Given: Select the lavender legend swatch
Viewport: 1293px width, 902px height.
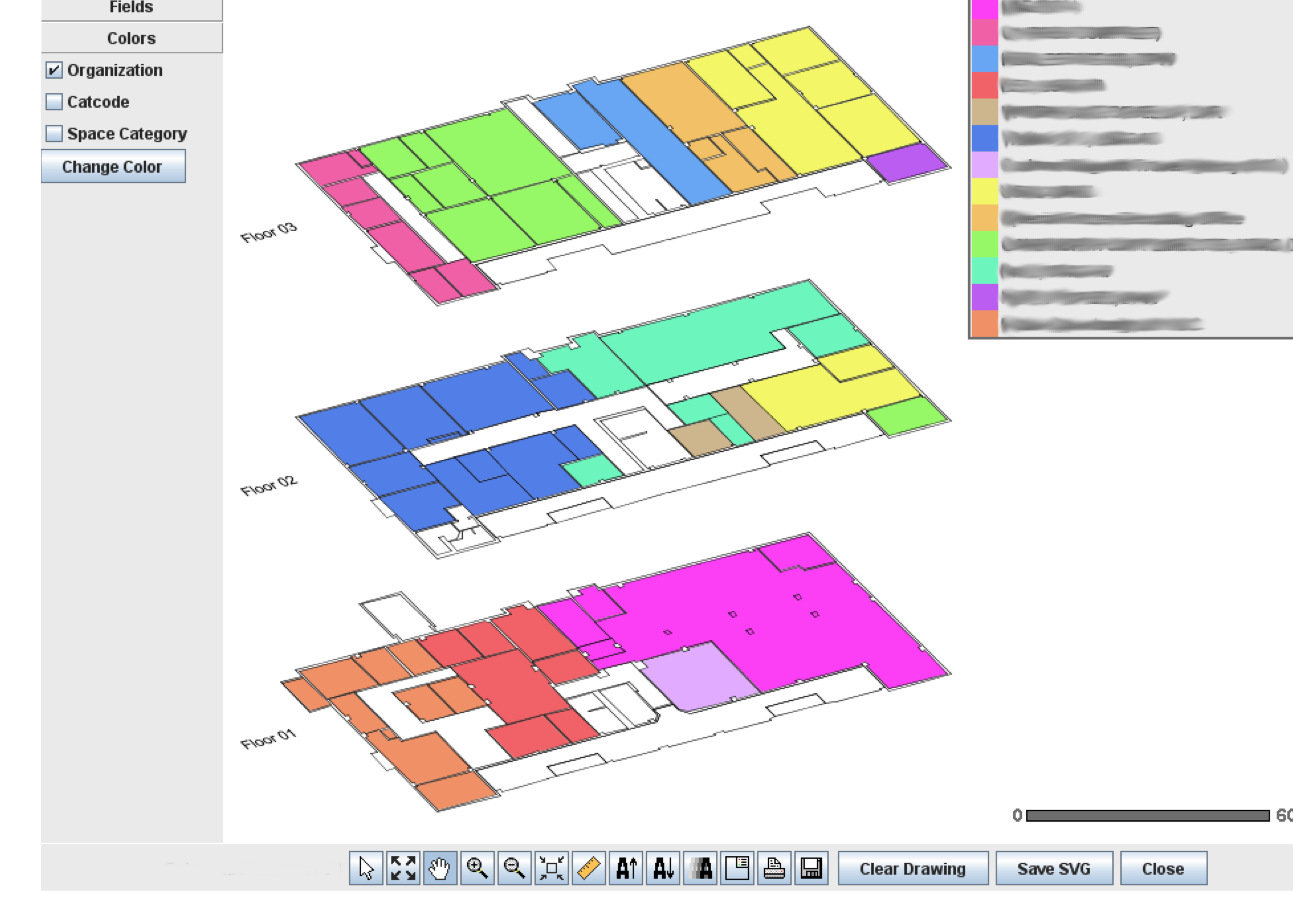Looking at the screenshot, I should click(985, 164).
